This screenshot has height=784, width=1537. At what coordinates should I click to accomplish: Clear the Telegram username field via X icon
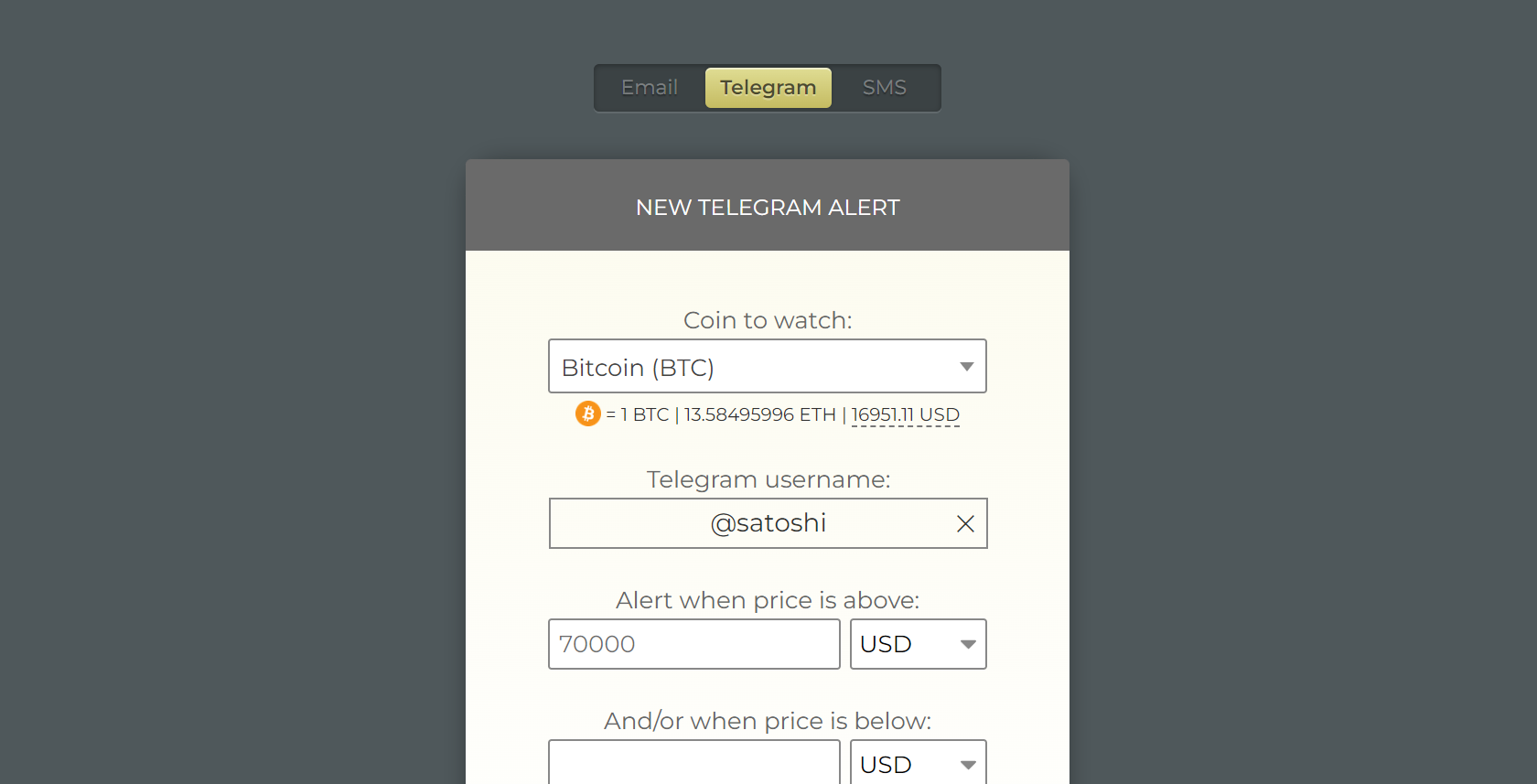tap(965, 523)
